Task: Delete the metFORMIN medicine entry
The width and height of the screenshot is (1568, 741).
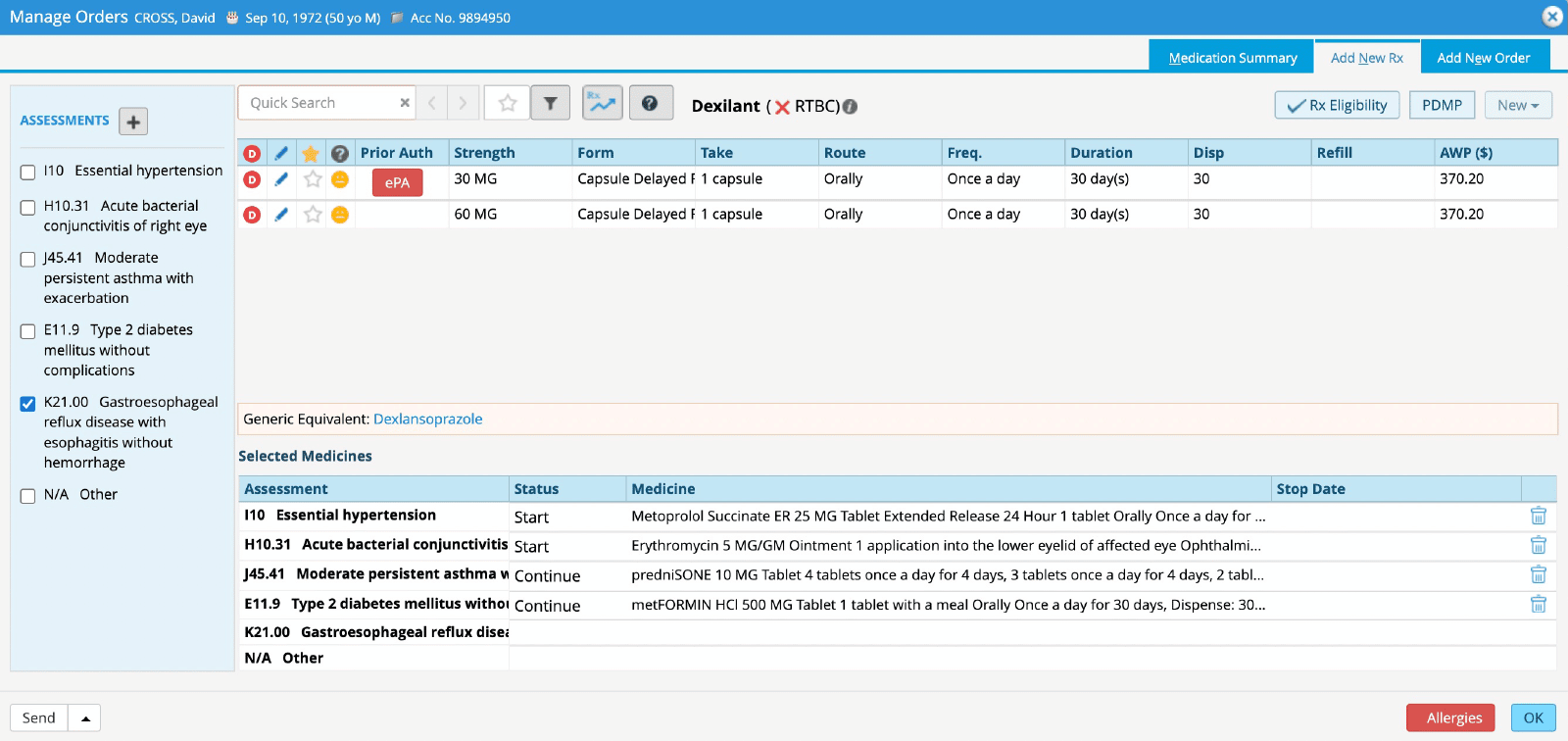Action: point(1539,604)
